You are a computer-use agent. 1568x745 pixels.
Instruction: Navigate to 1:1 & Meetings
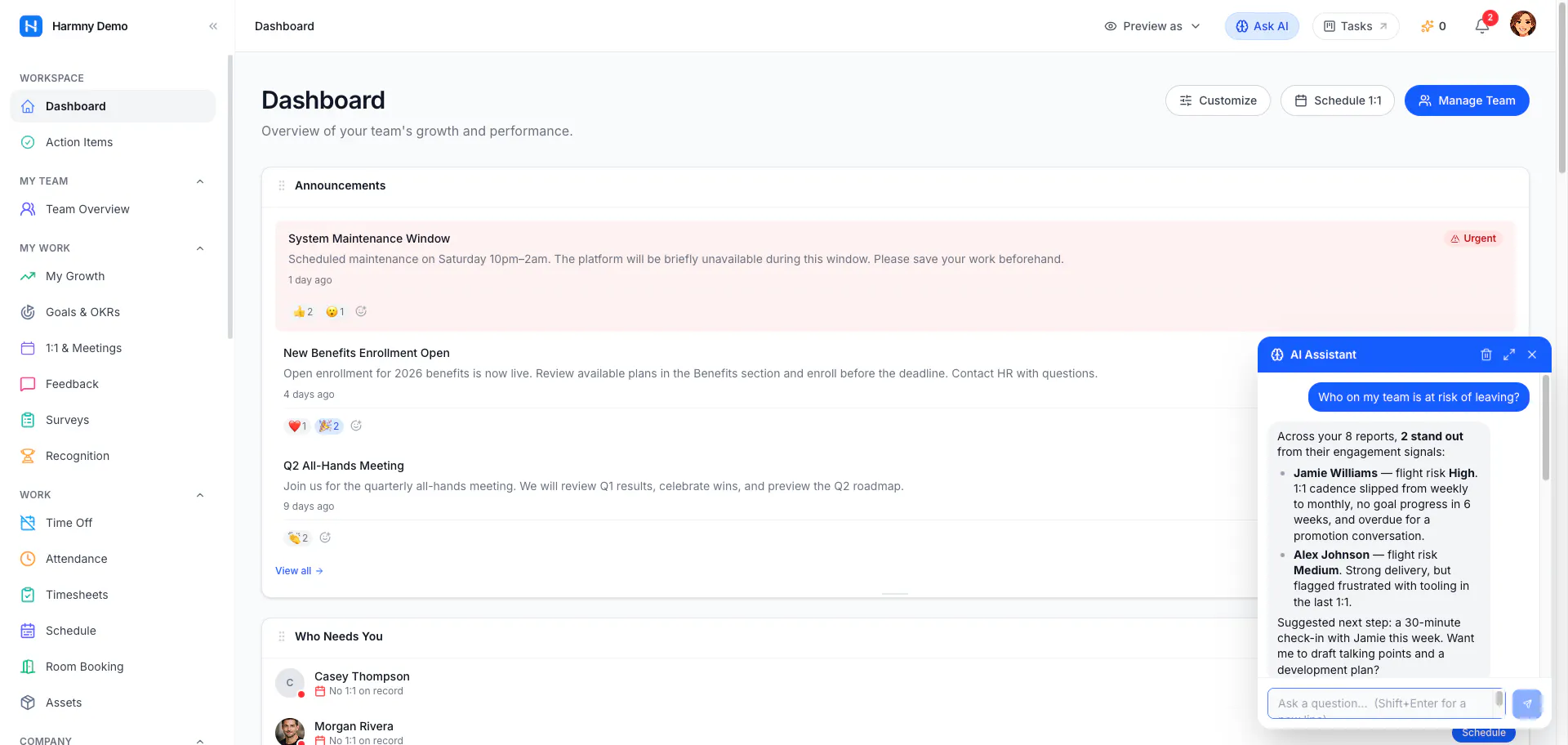(113, 348)
